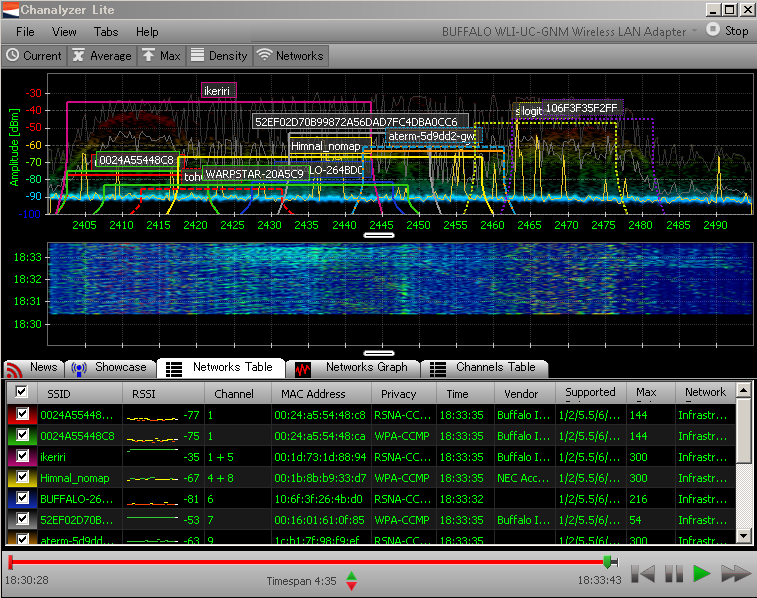This screenshot has width=757, height=598.
Task: Sort table by MAC Address column
Action: 322,393
